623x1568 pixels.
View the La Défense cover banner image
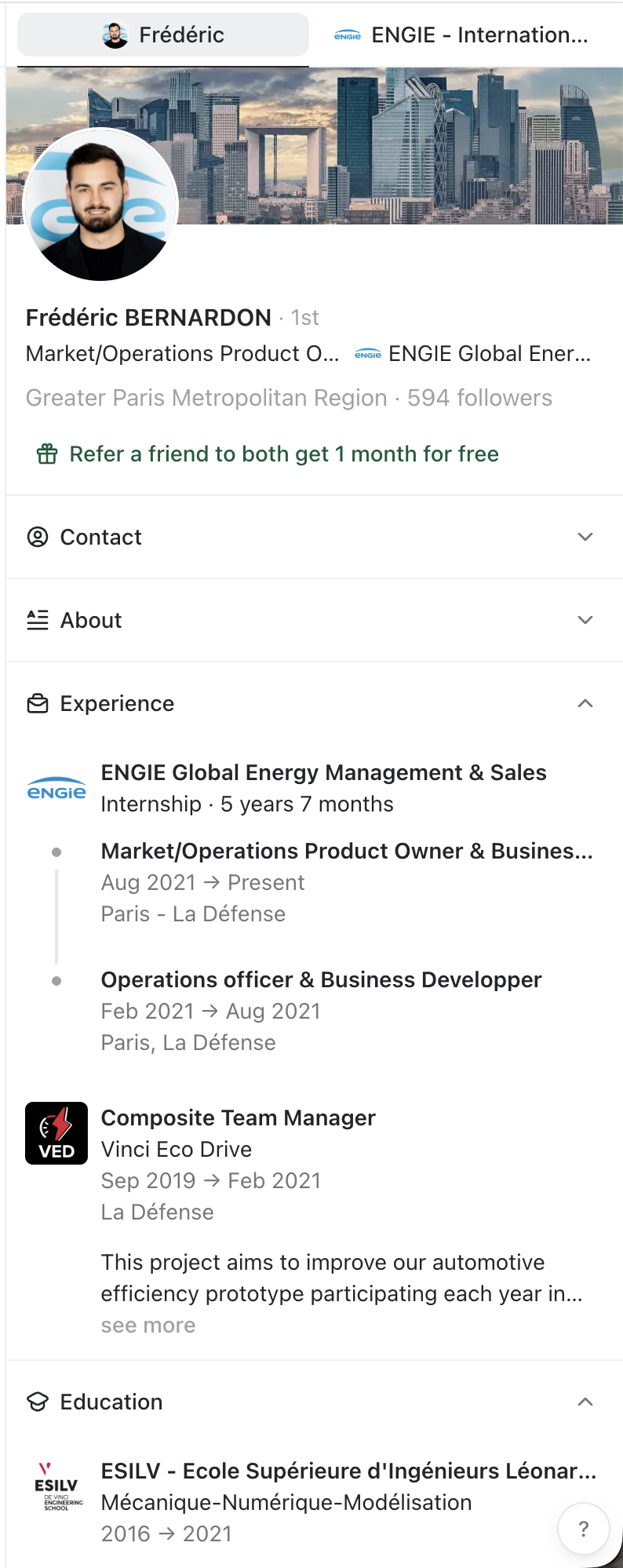pos(314,146)
